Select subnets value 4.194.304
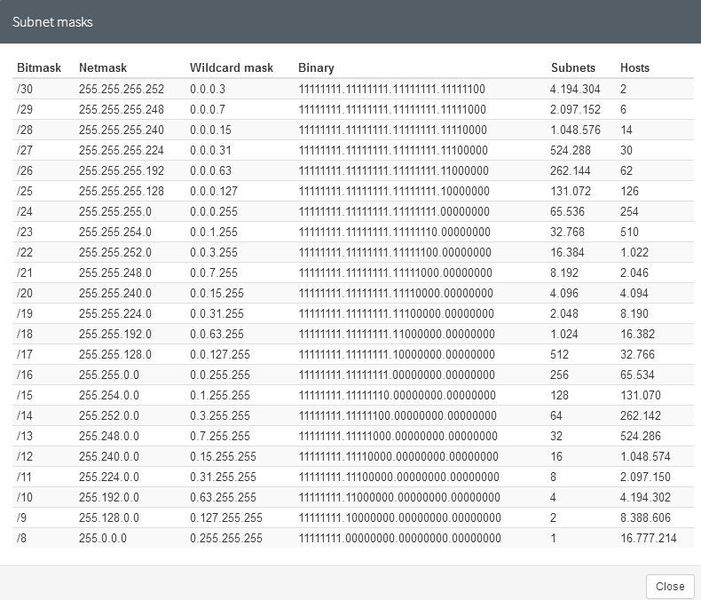Screen dimensions: 701x600 (575, 89)
